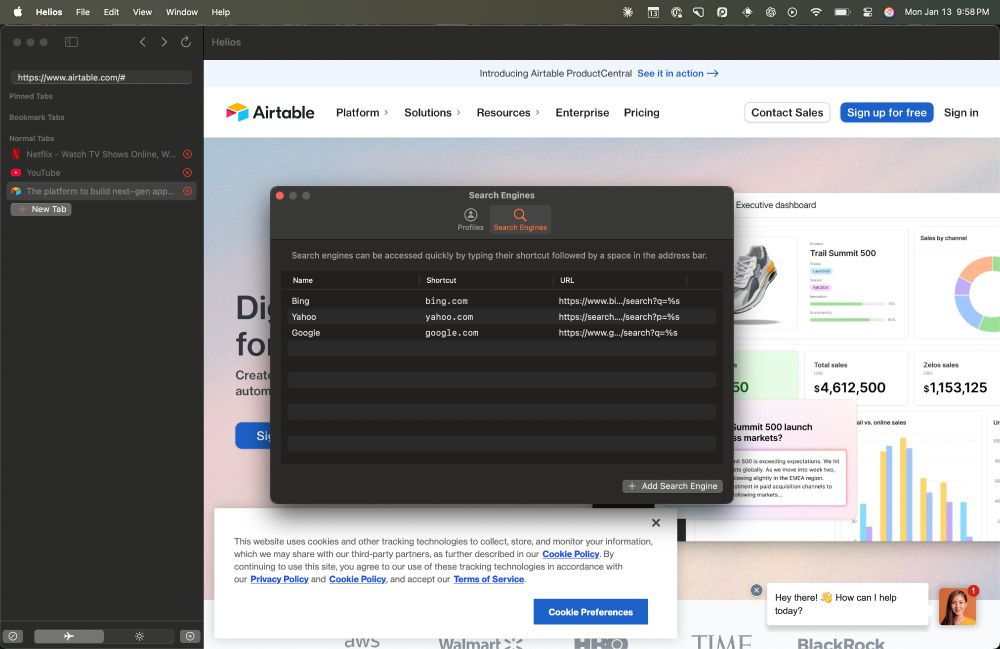Open the View menu
Screen dimensions: 1000x649
142,11
